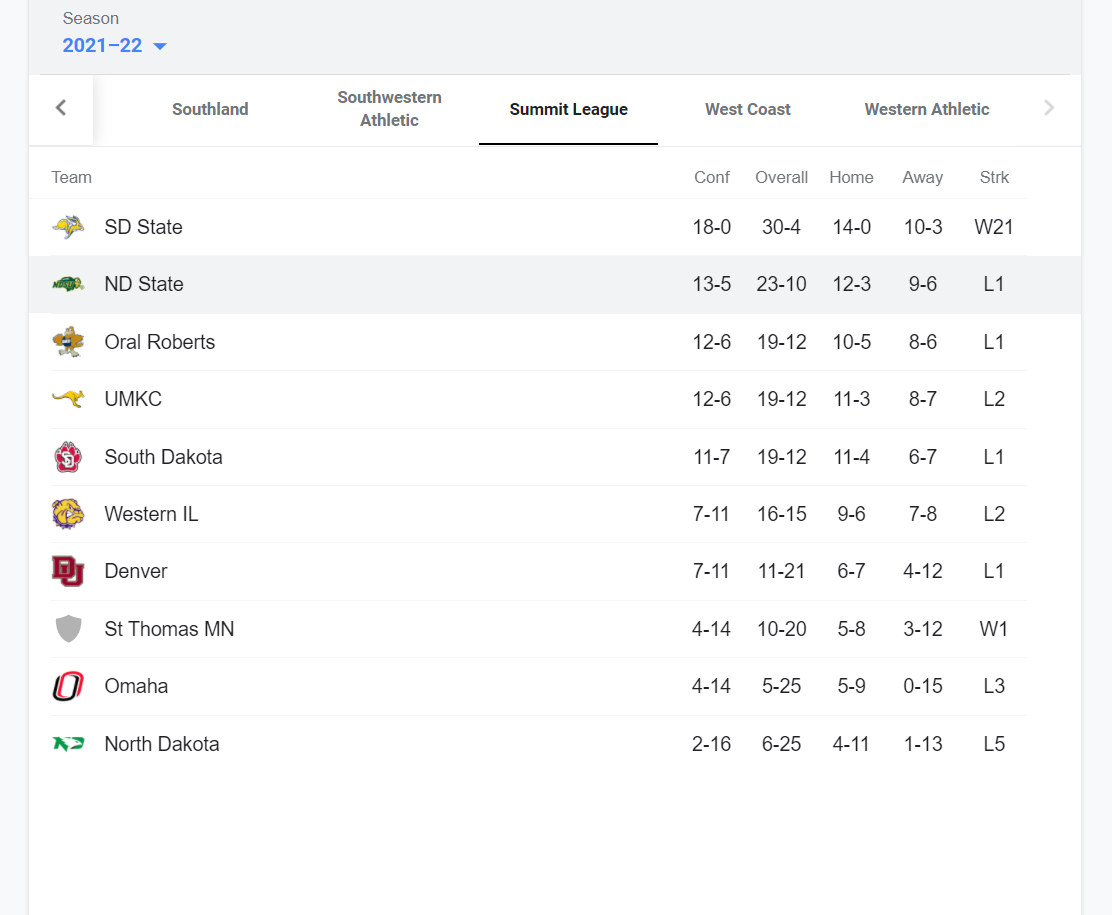Click the Strk column header
Viewport: 1112px width, 915px height.
pyautogui.click(x=994, y=177)
